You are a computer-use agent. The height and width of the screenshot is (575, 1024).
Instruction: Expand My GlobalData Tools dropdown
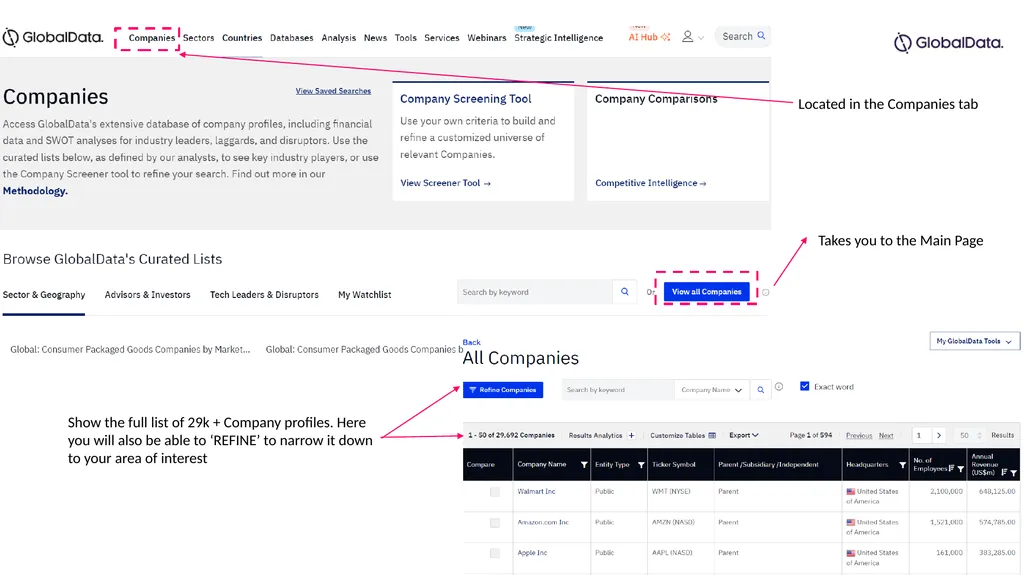tap(974, 341)
